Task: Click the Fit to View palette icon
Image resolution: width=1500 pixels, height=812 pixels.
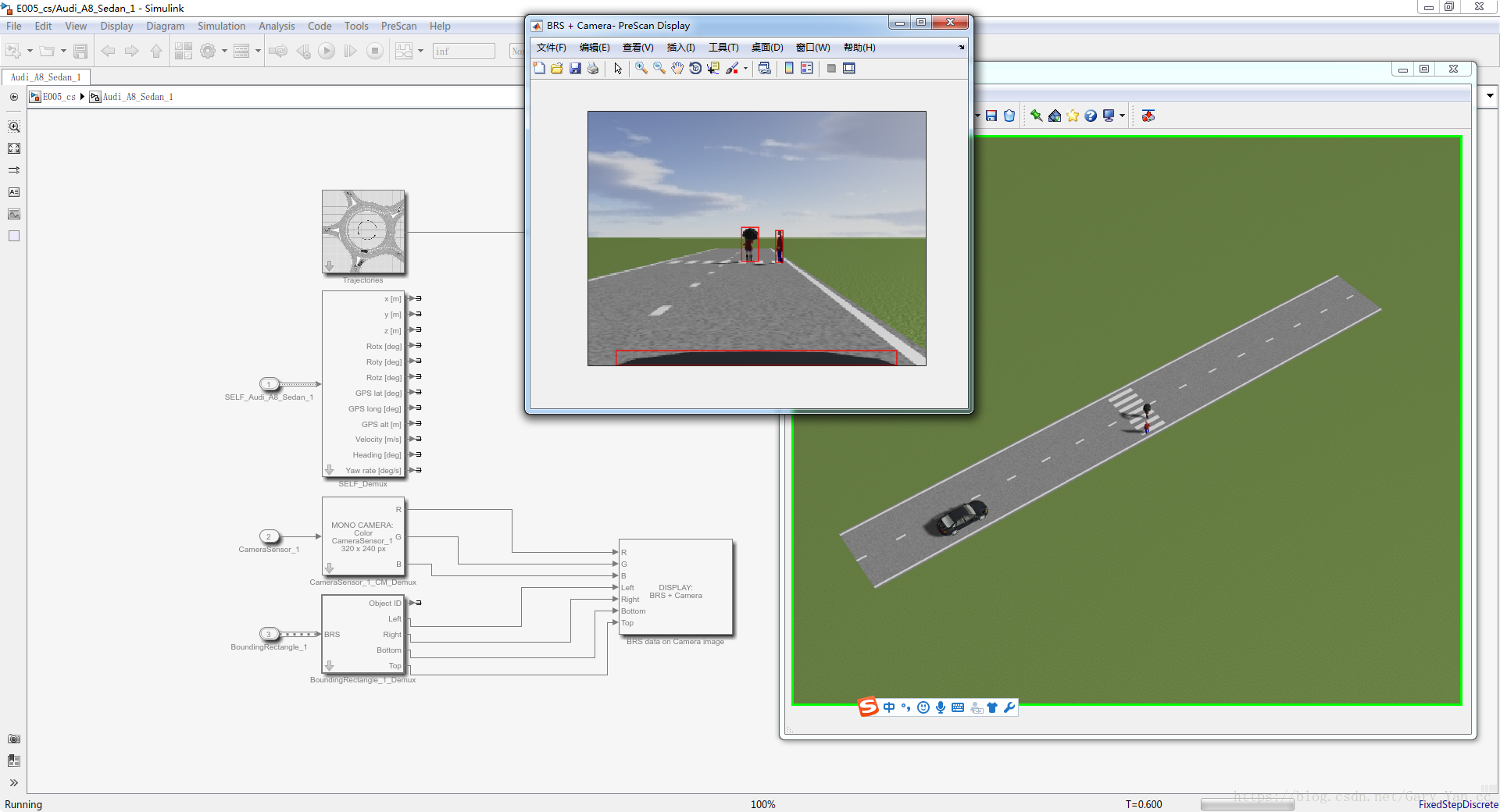Action: [14, 148]
